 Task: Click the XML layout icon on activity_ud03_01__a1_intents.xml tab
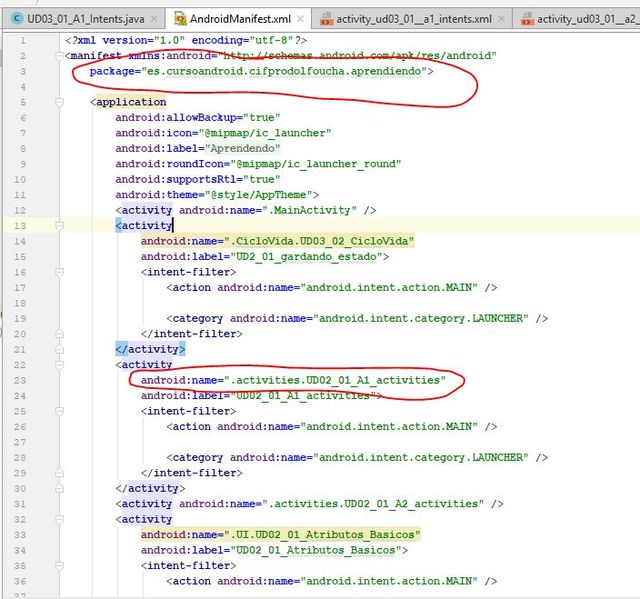tap(326, 19)
